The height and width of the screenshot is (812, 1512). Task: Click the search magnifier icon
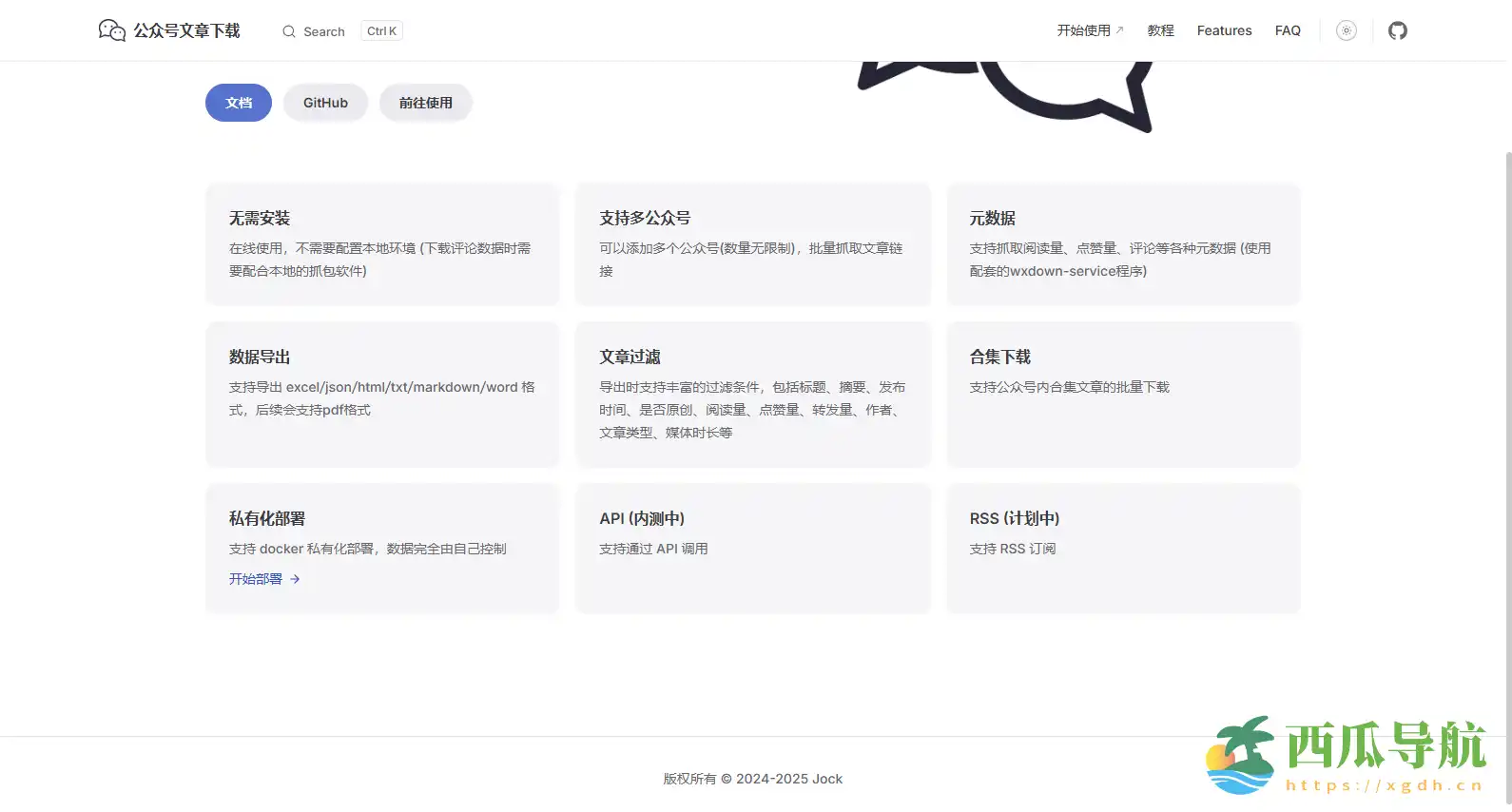[289, 31]
